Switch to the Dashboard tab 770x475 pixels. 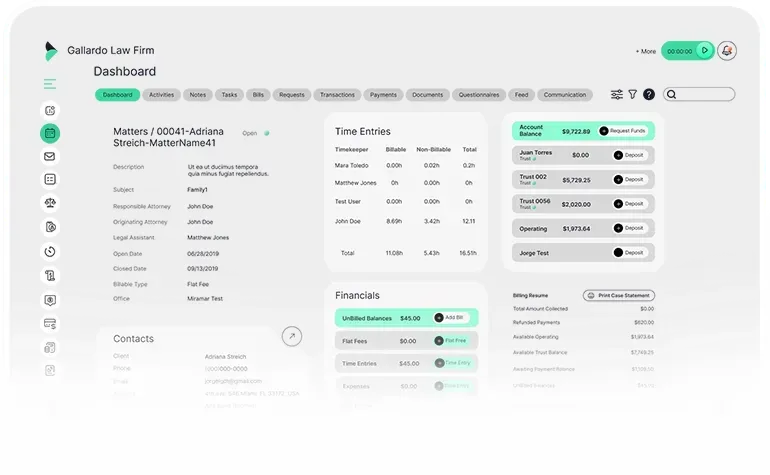(x=117, y=95)
